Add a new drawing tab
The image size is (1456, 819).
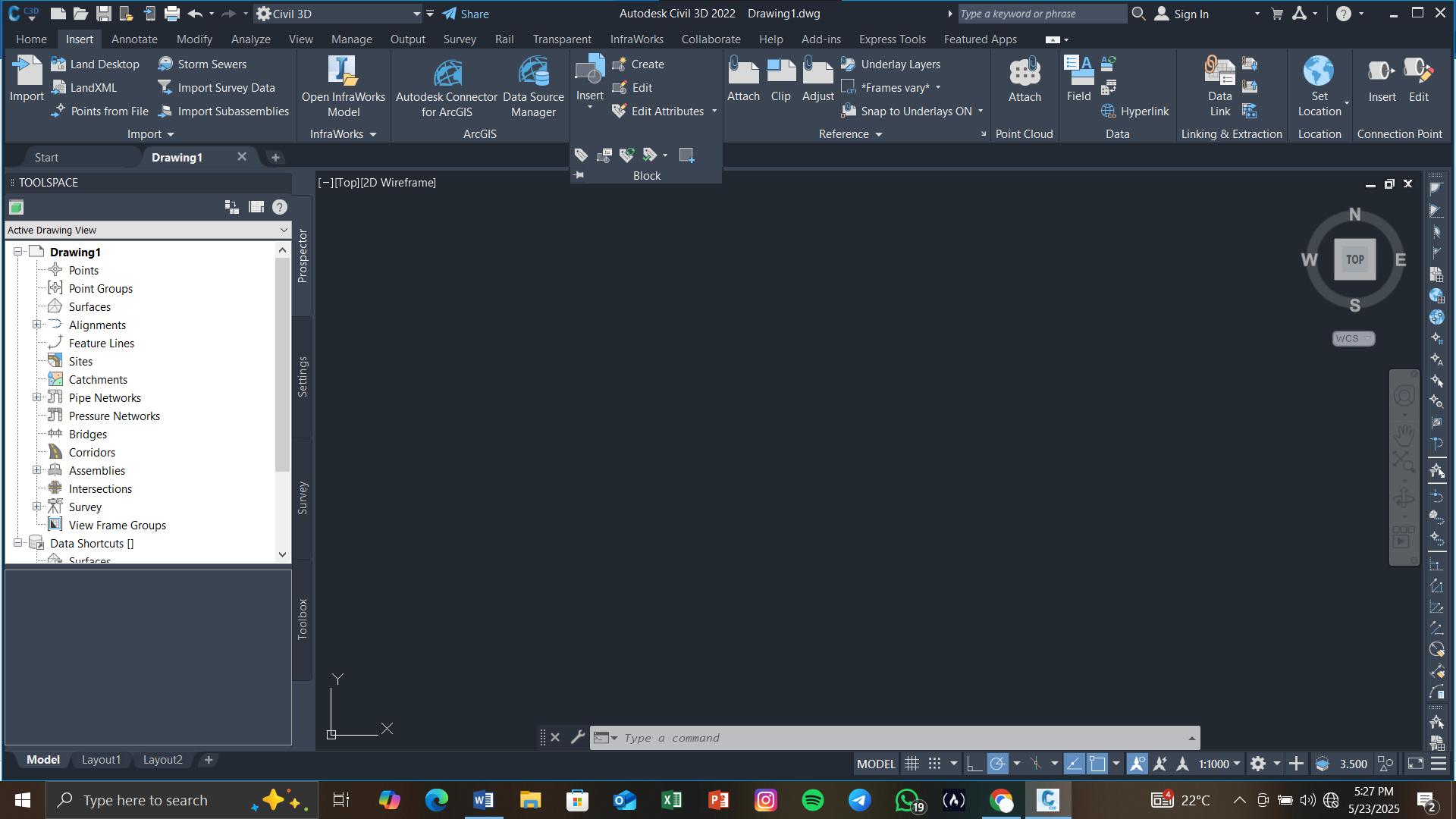(x=275, y=157)
